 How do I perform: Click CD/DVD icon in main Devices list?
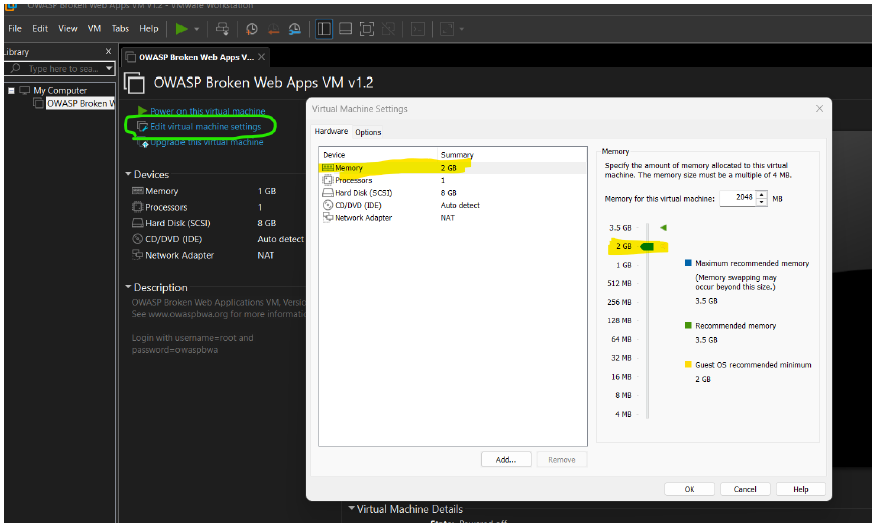point(137,239)
